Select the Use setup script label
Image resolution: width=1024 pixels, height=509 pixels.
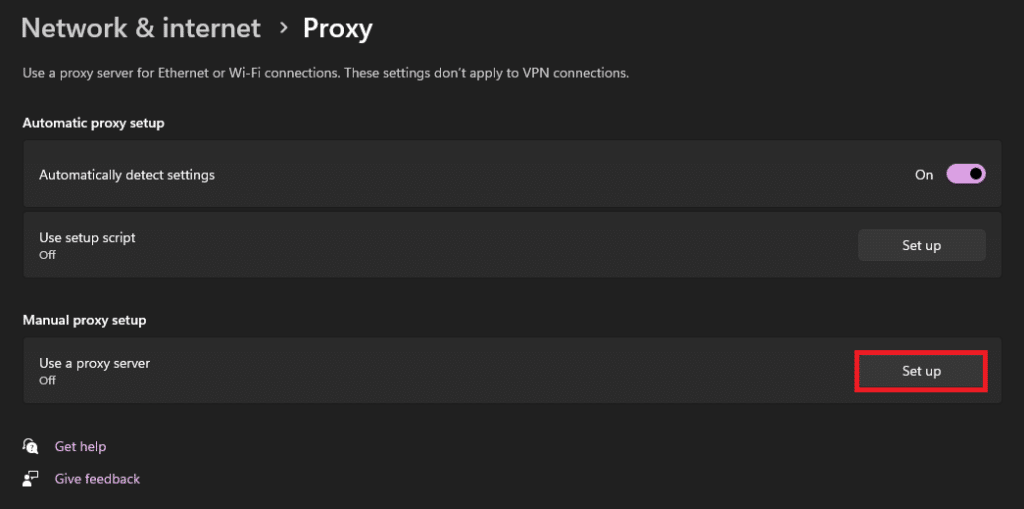pos(87,238)
